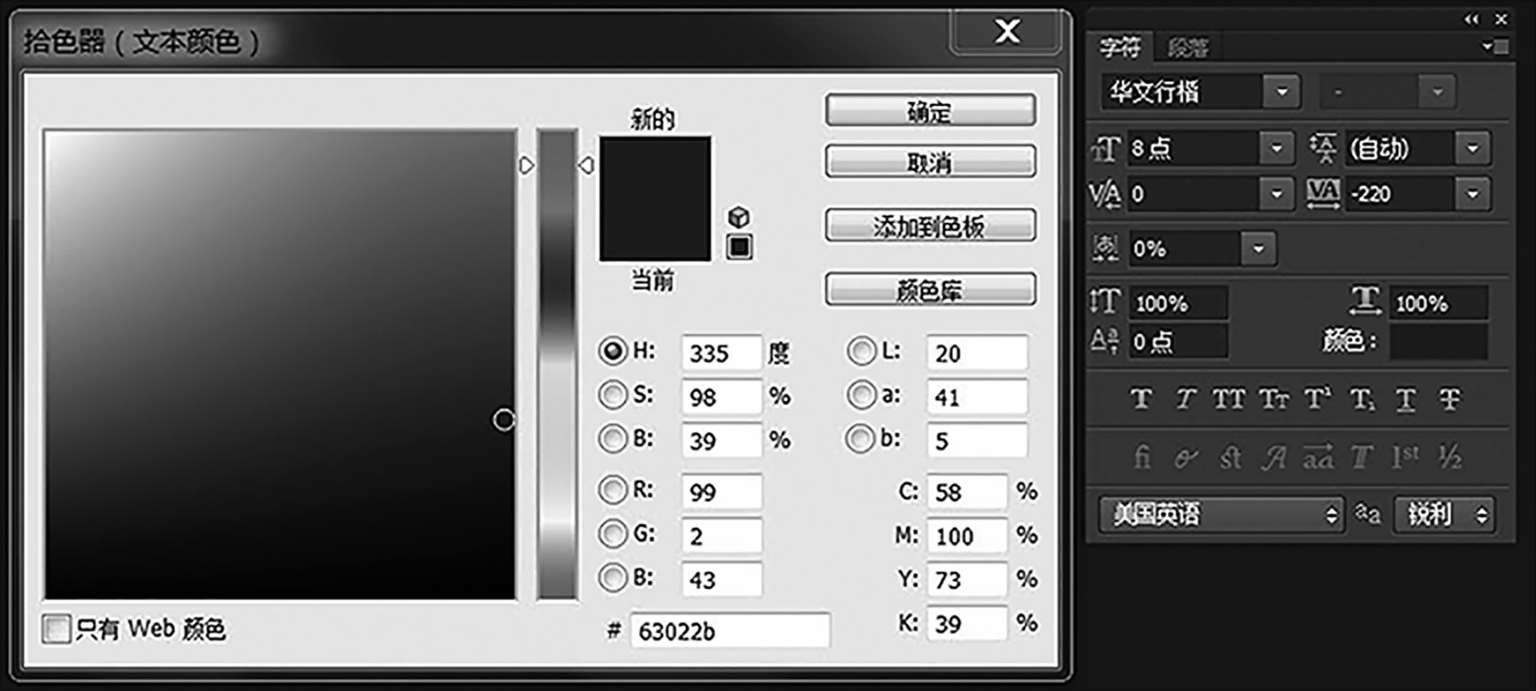
Task: Select the Lab a radio button
Action: [x=860, y=395]
